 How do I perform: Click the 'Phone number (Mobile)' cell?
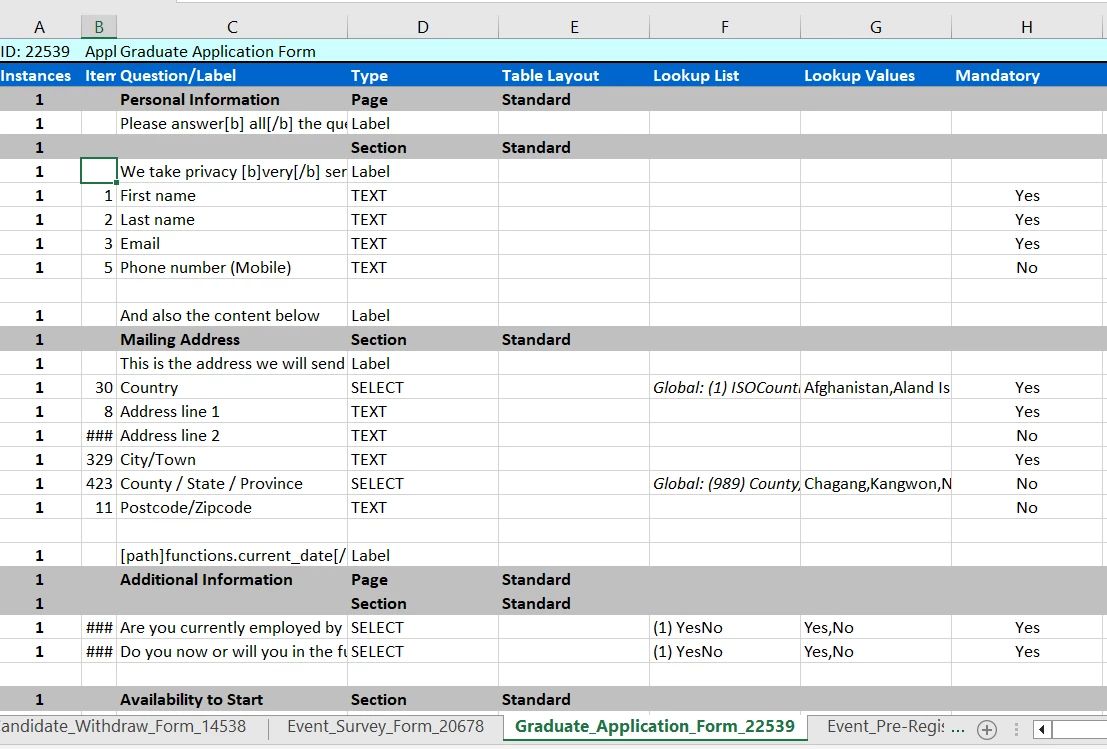(232, 268)
